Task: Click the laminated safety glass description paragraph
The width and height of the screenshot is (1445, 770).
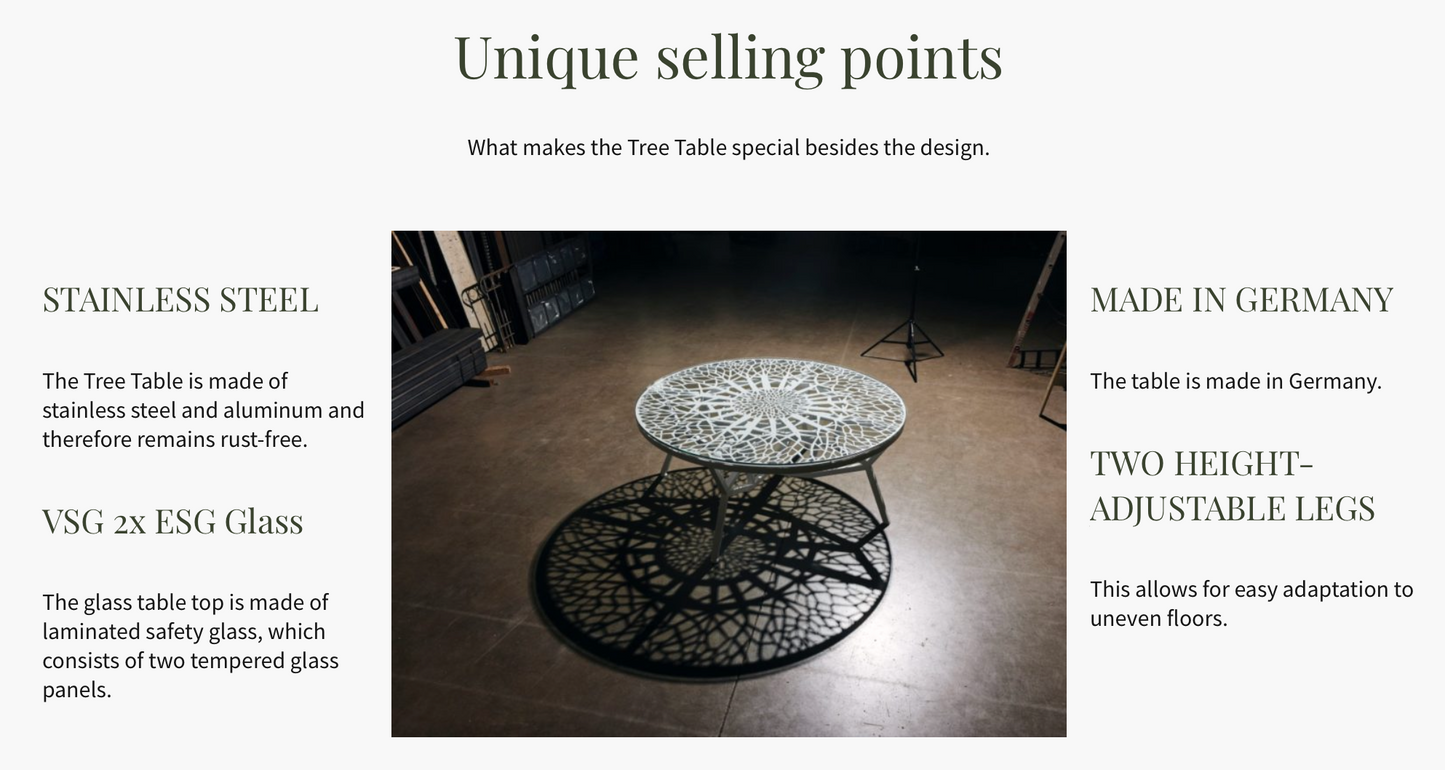Action: tap(190, 645)
